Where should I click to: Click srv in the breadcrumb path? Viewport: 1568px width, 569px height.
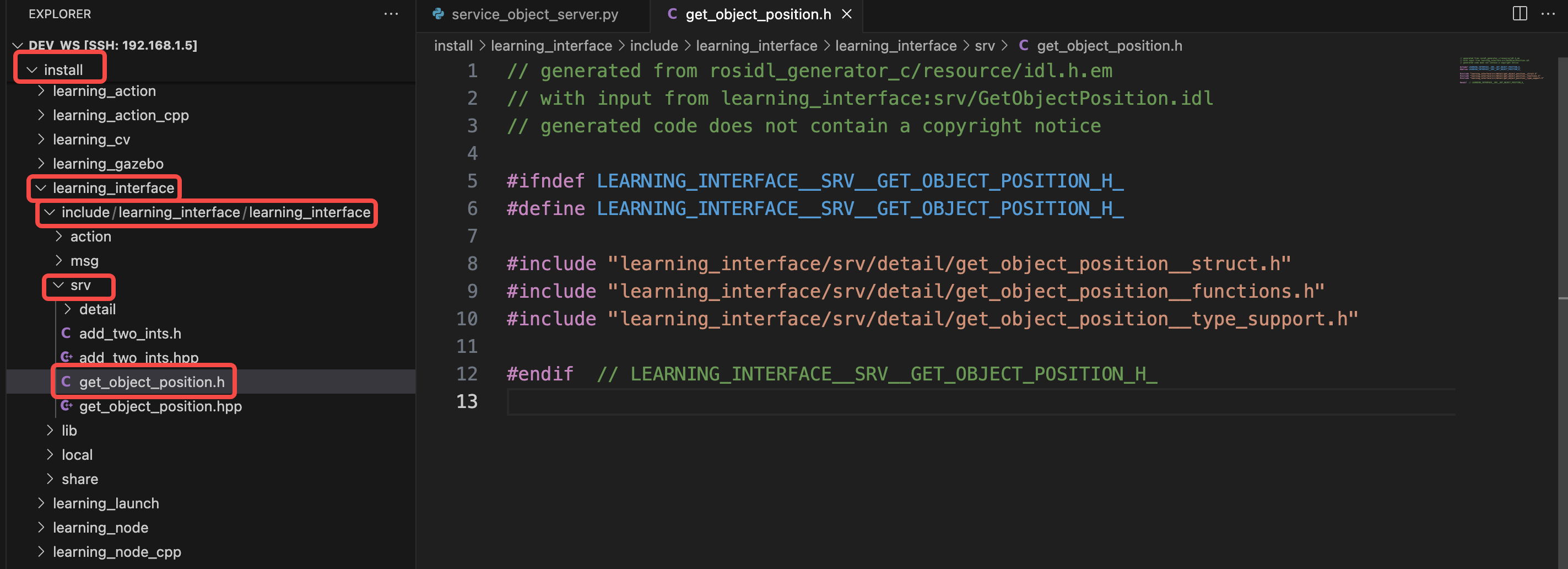pyautogui.click(x=984, y=46)
